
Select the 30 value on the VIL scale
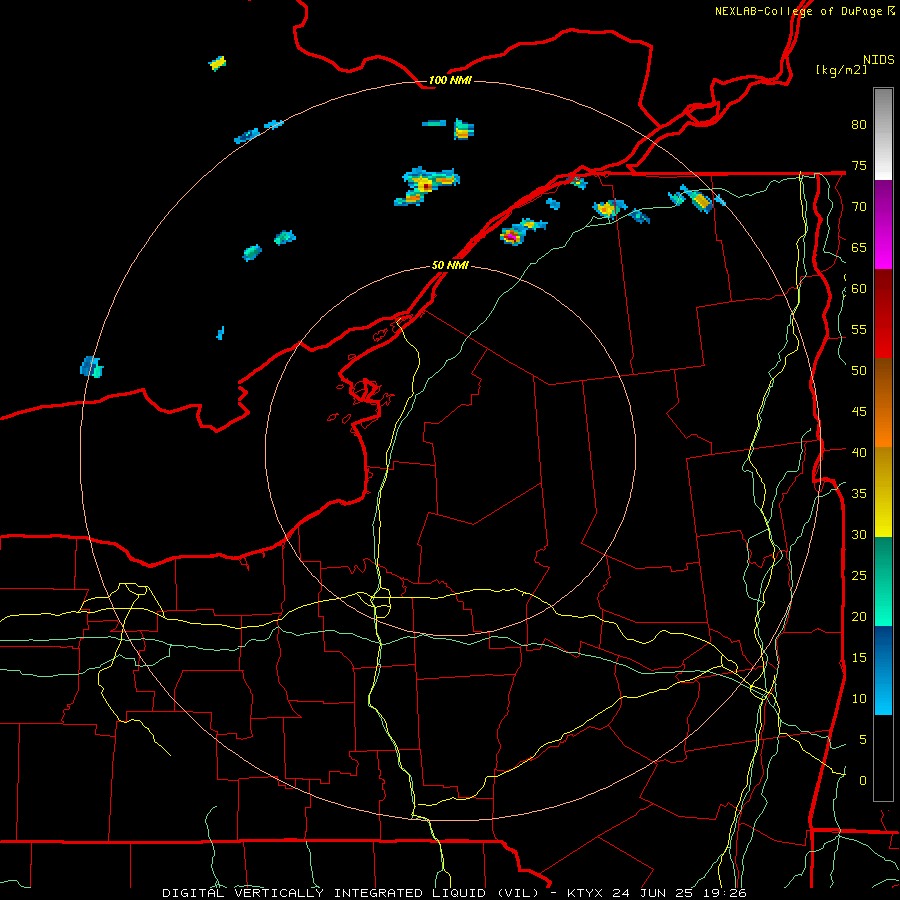click(859, 534)
